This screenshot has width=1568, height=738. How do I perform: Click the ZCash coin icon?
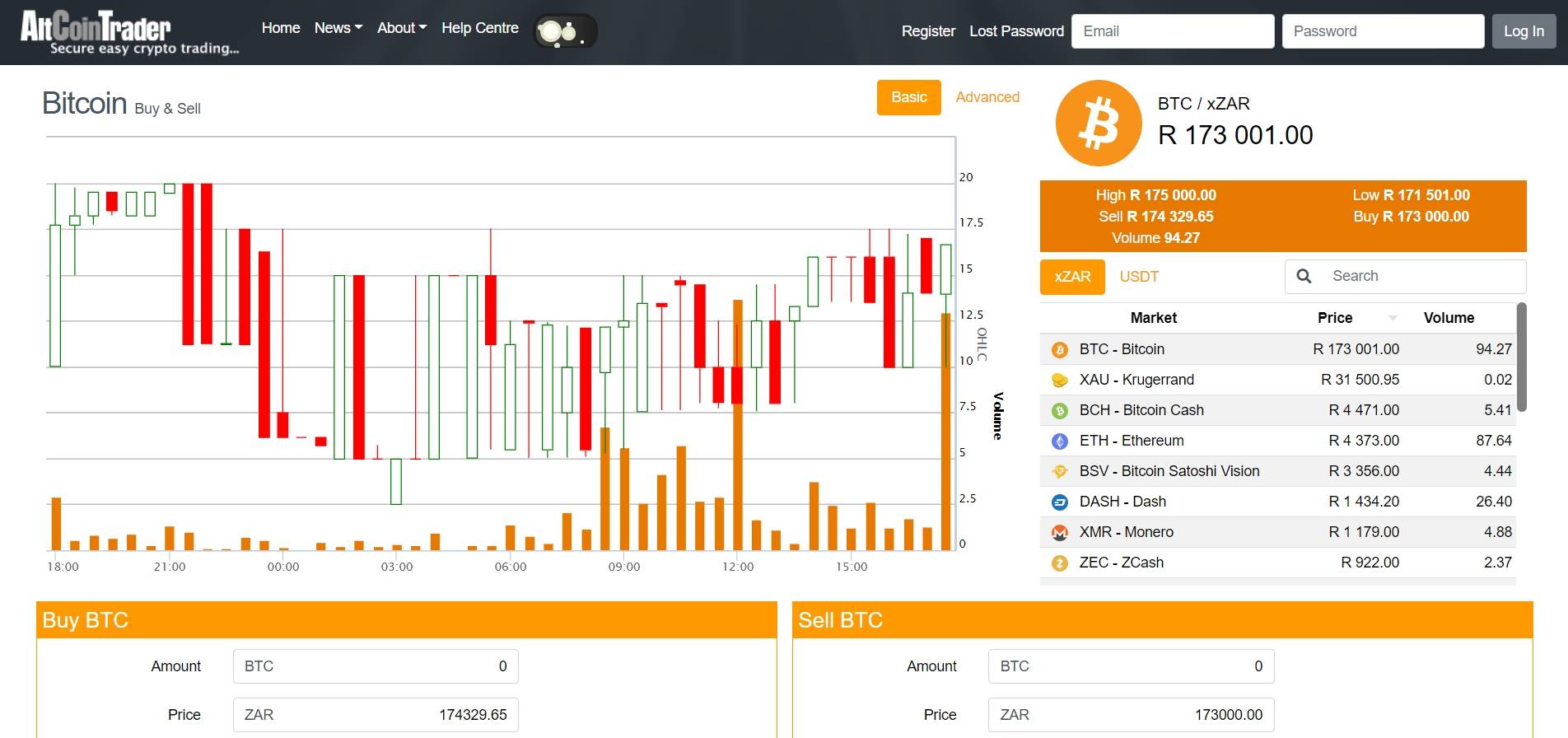tap(1060, 563)
